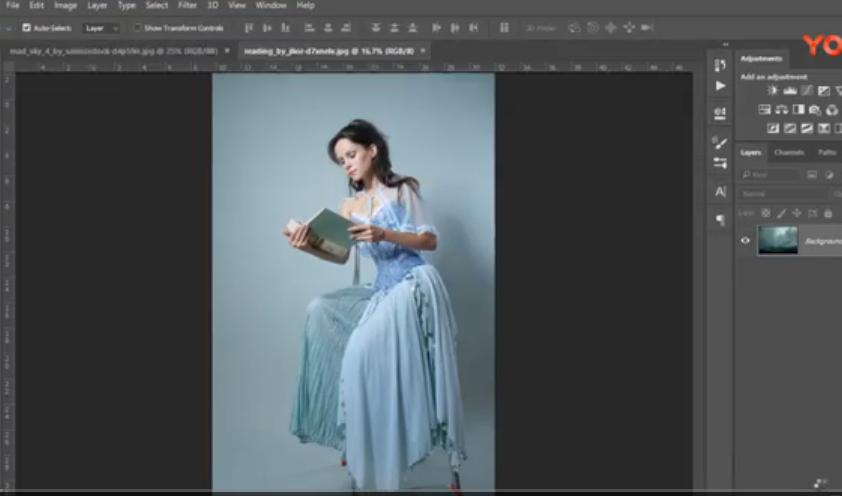Add a Channel Mixer adjustment
This screenshot has width=842, height=496.
[832, 110]
